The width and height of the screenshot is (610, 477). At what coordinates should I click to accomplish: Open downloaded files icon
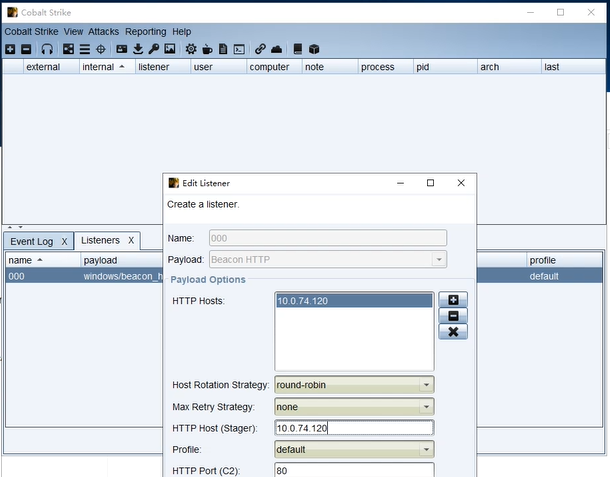138,49
